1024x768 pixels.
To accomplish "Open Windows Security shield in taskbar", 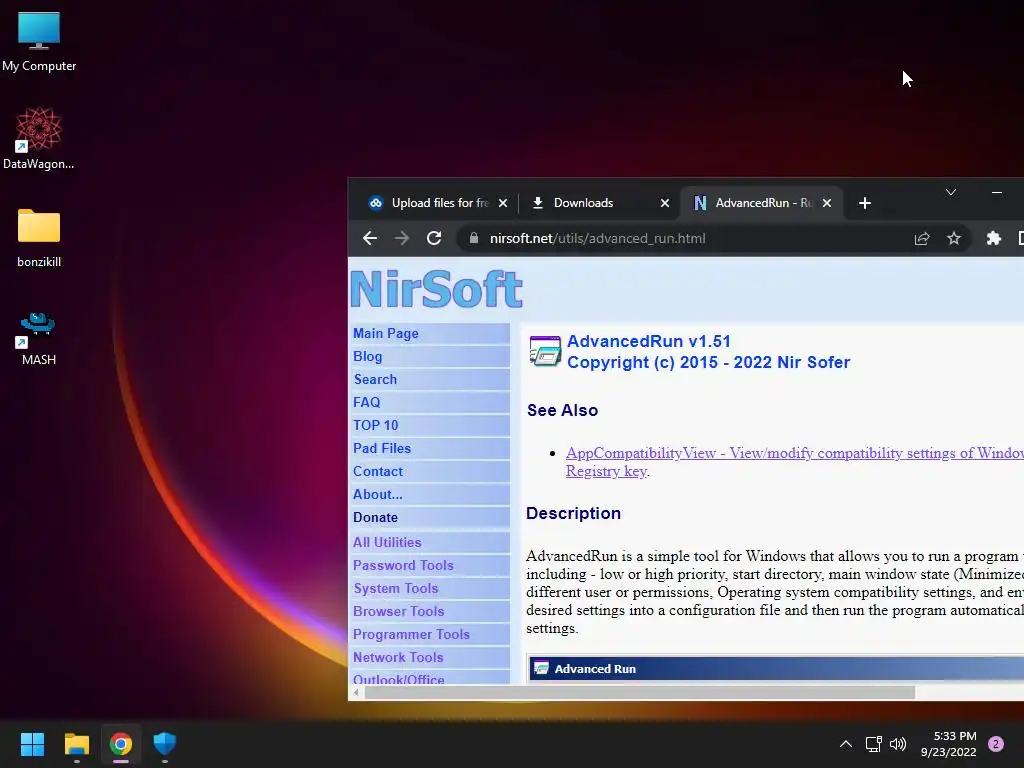I will 165,744.
